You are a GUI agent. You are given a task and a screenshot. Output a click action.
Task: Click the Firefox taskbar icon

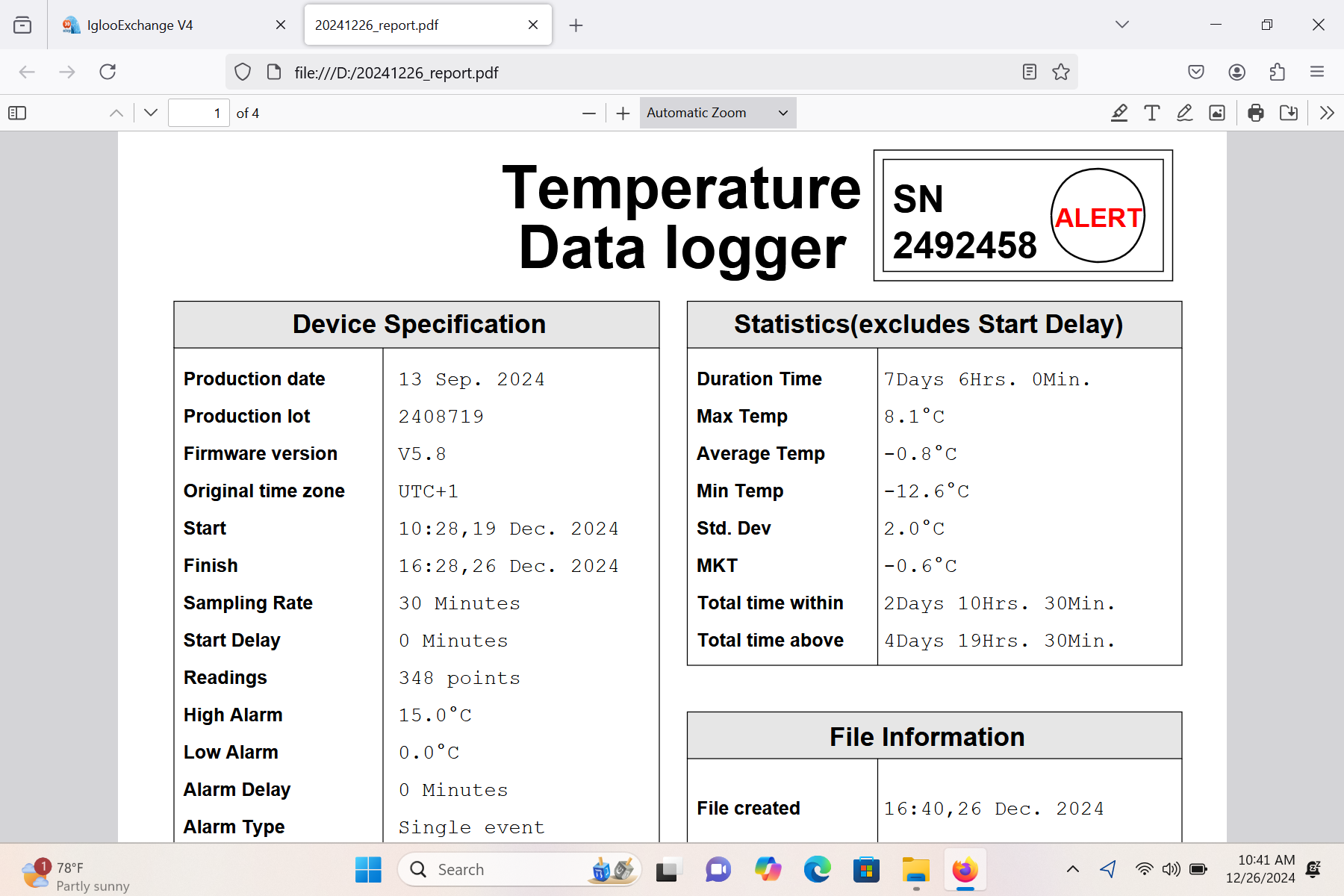965,870
